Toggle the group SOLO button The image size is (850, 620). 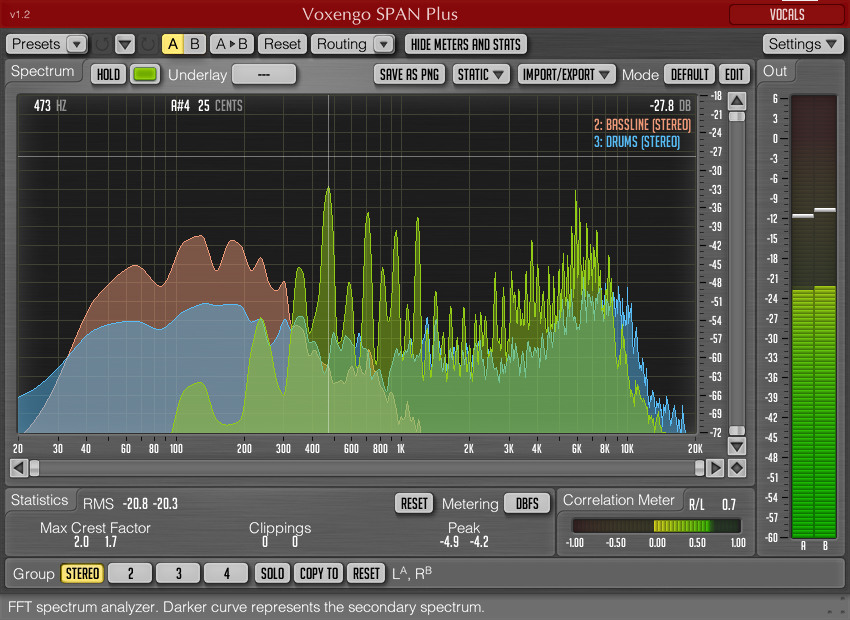point(272,573)
